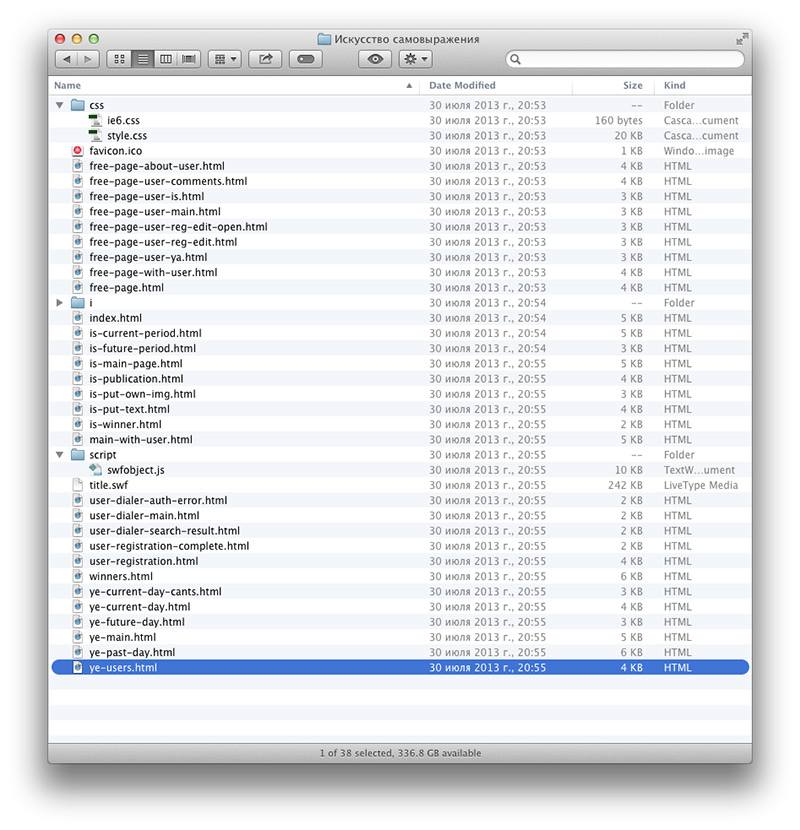Select is-main-page.html file name

point(136,364)
